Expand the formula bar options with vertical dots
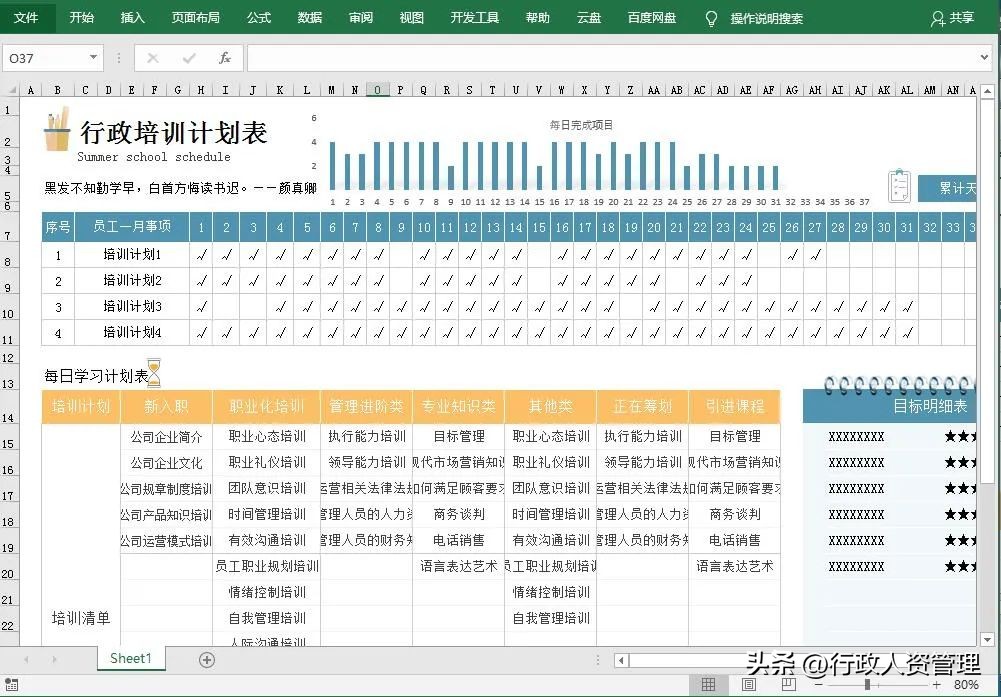This screenshot has width=1001, height=697. pyautogui.click(x=118, y=57)
